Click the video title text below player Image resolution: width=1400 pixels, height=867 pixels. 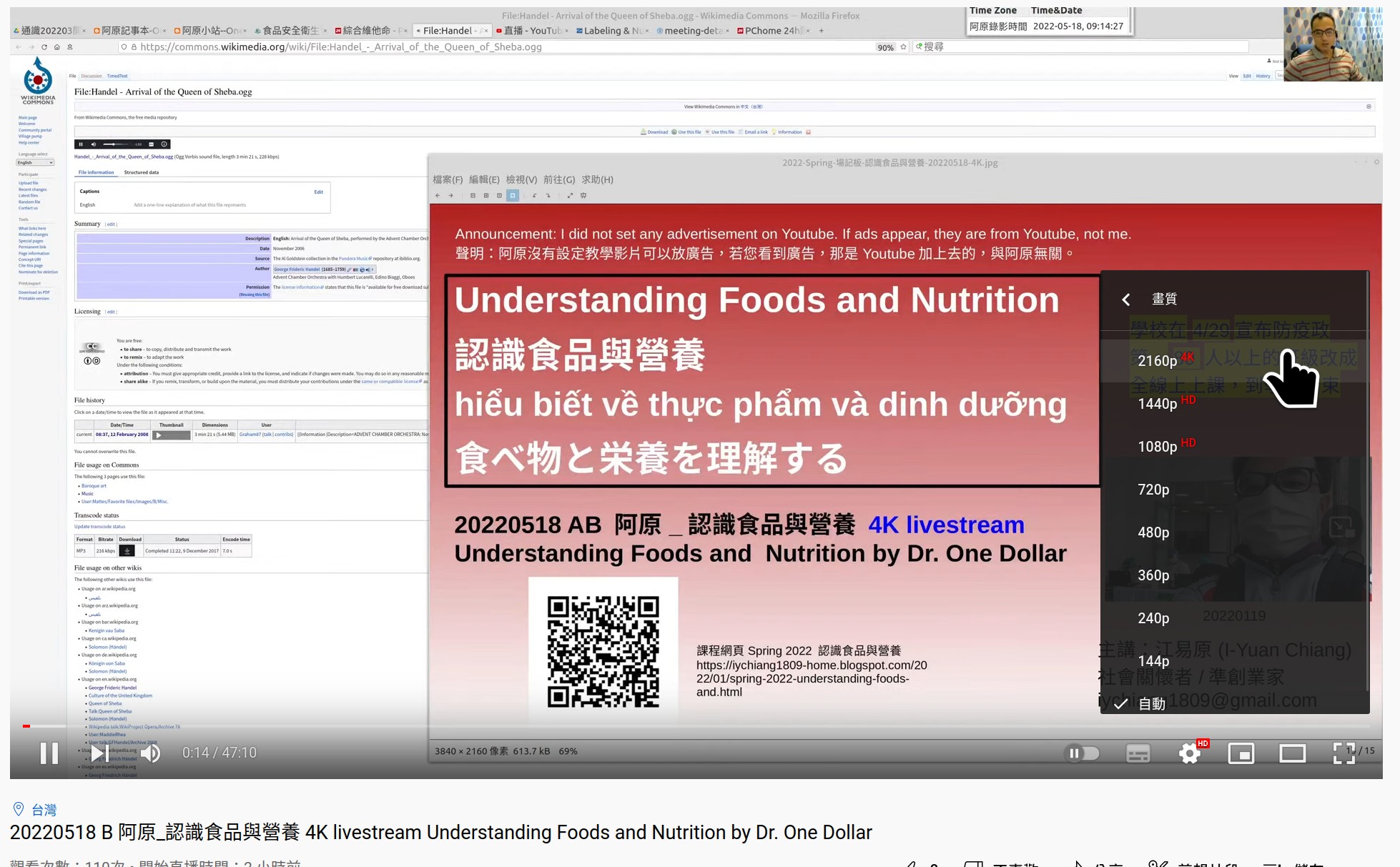pyautogui.click(x=440, y=832)
